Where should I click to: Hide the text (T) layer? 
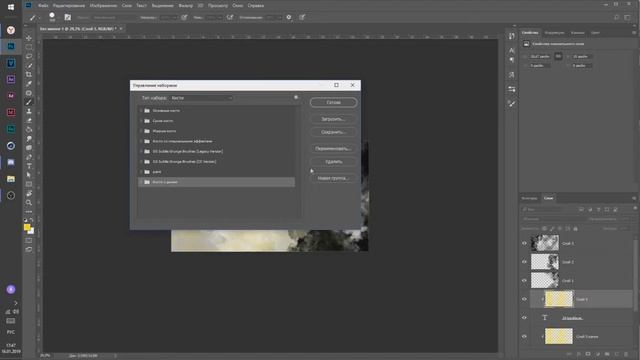point(524,318)
